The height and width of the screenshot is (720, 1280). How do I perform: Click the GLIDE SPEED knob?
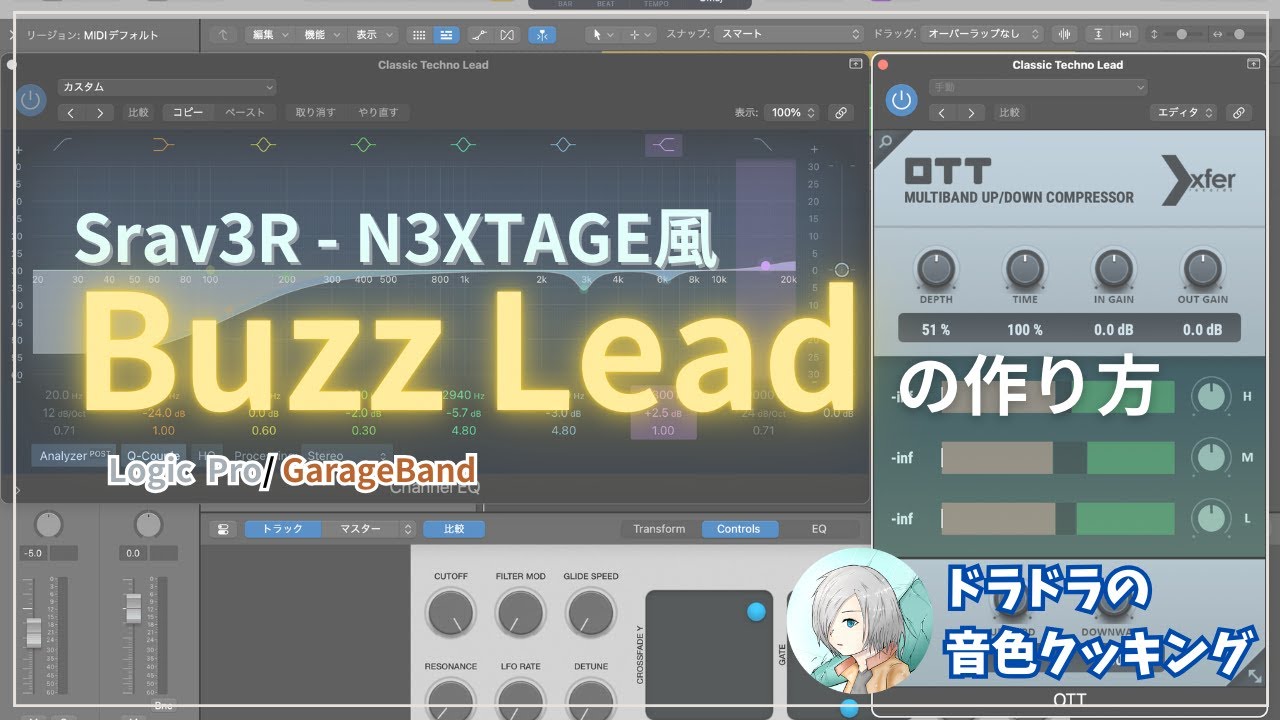[590, 613]
